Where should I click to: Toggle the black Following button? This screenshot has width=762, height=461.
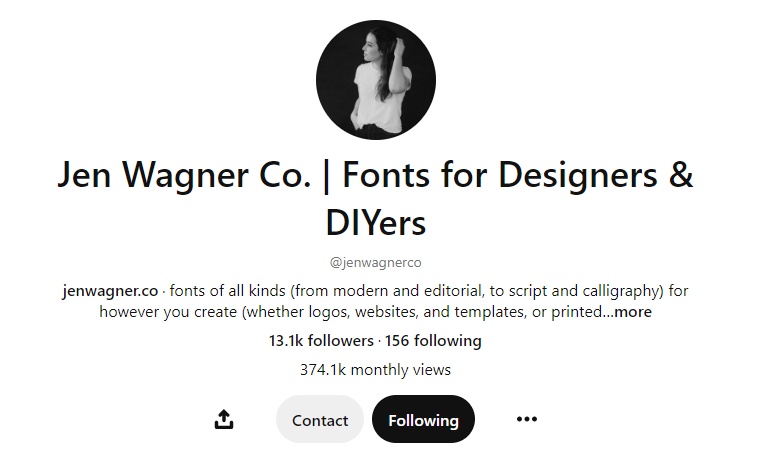point(423,419)
